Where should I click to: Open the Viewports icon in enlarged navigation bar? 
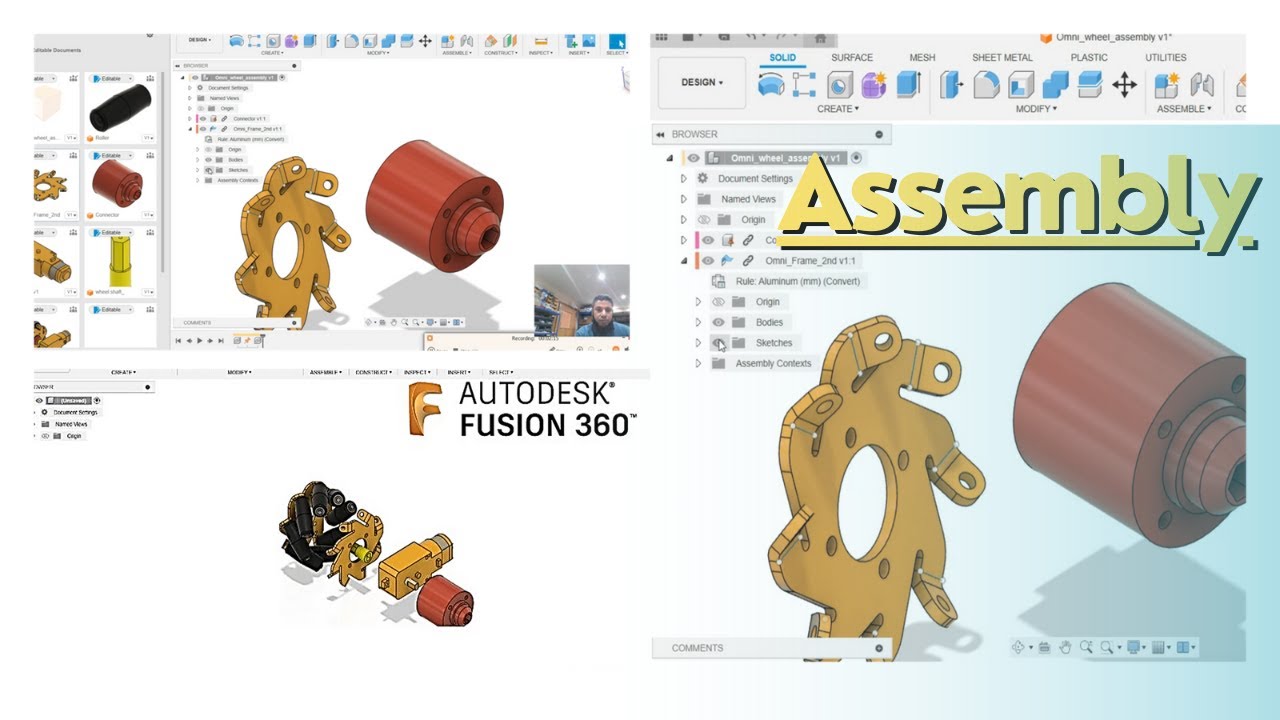pos(1184,647)
